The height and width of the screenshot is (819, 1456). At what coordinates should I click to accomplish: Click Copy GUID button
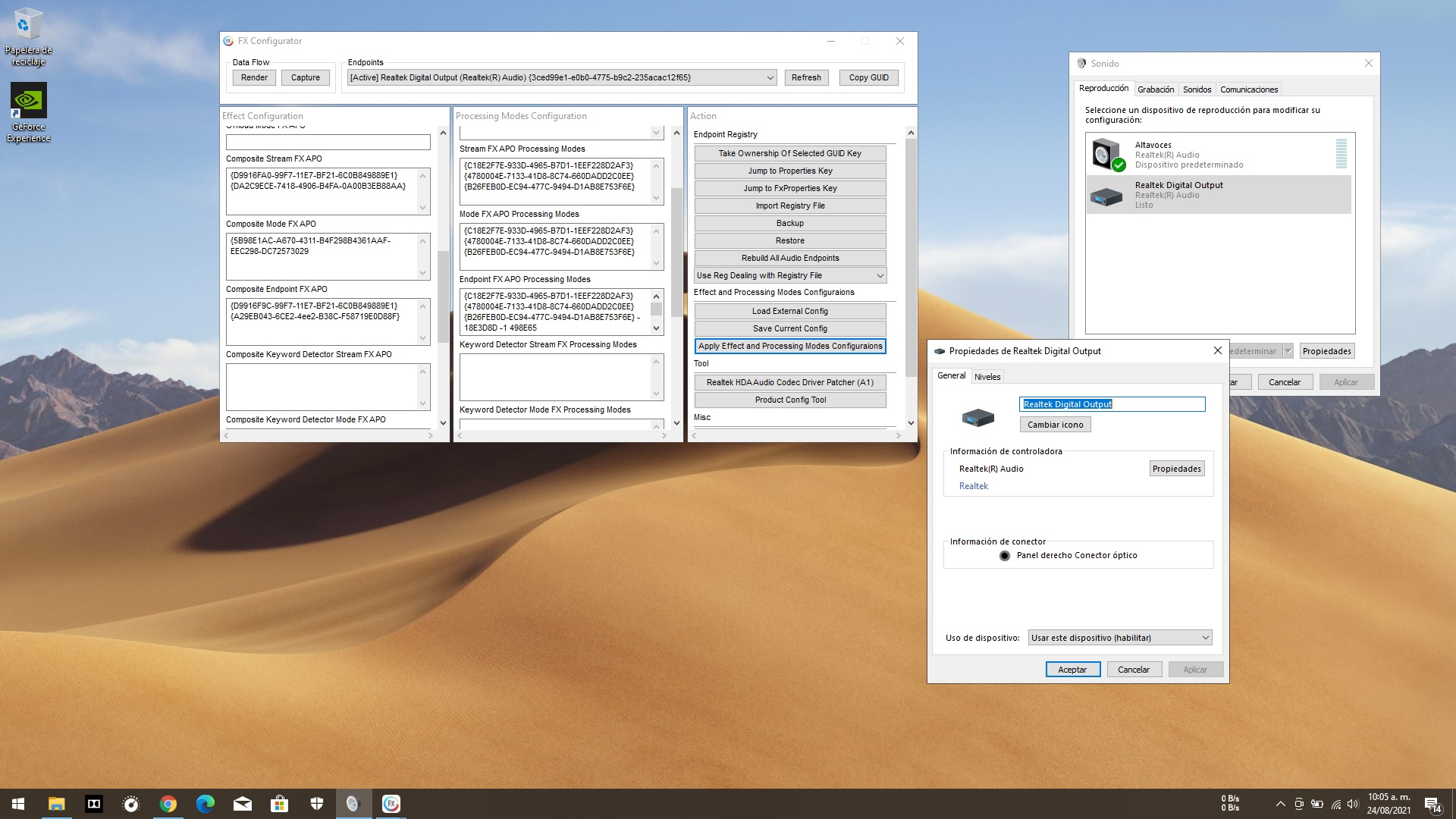(x=868, y=77)
